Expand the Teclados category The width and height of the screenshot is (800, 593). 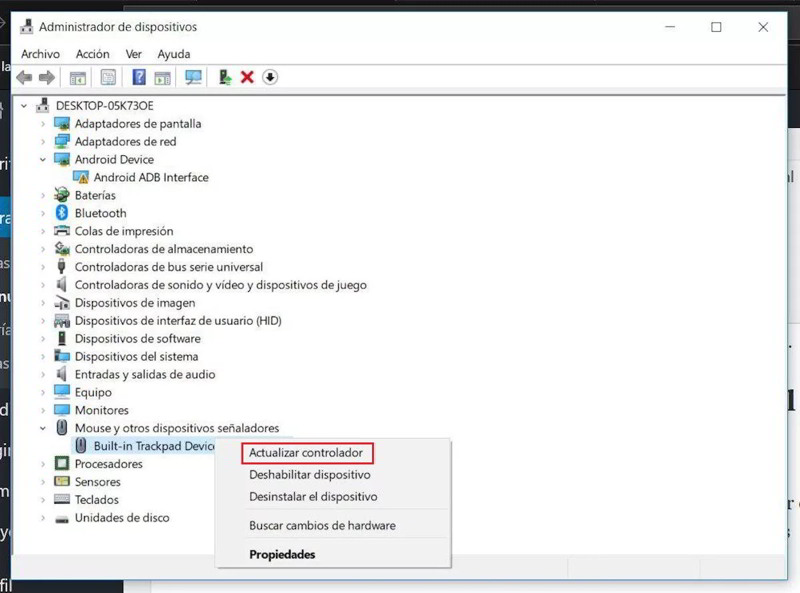(x=43, y=500)
